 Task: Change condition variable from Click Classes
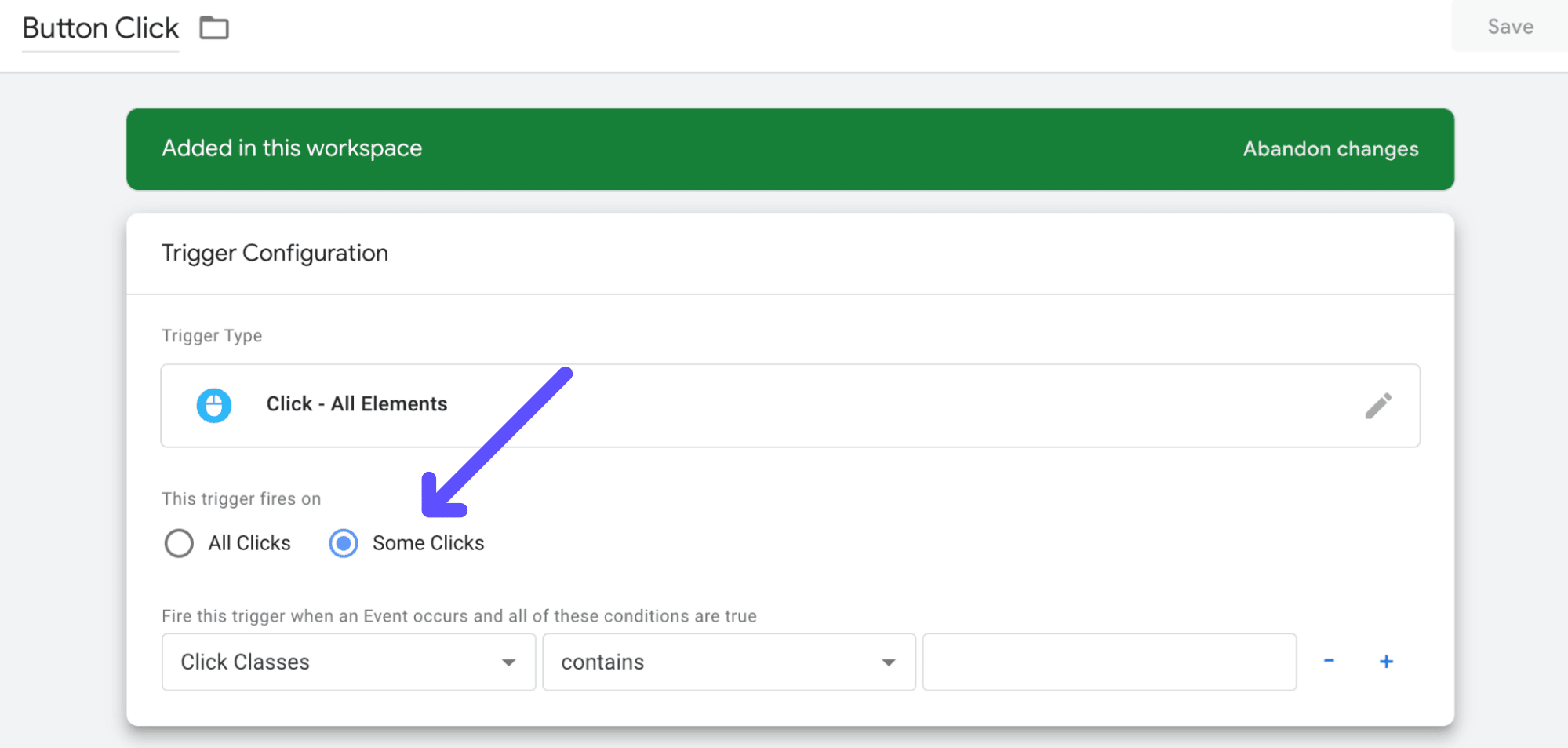(x=347, y=662)
